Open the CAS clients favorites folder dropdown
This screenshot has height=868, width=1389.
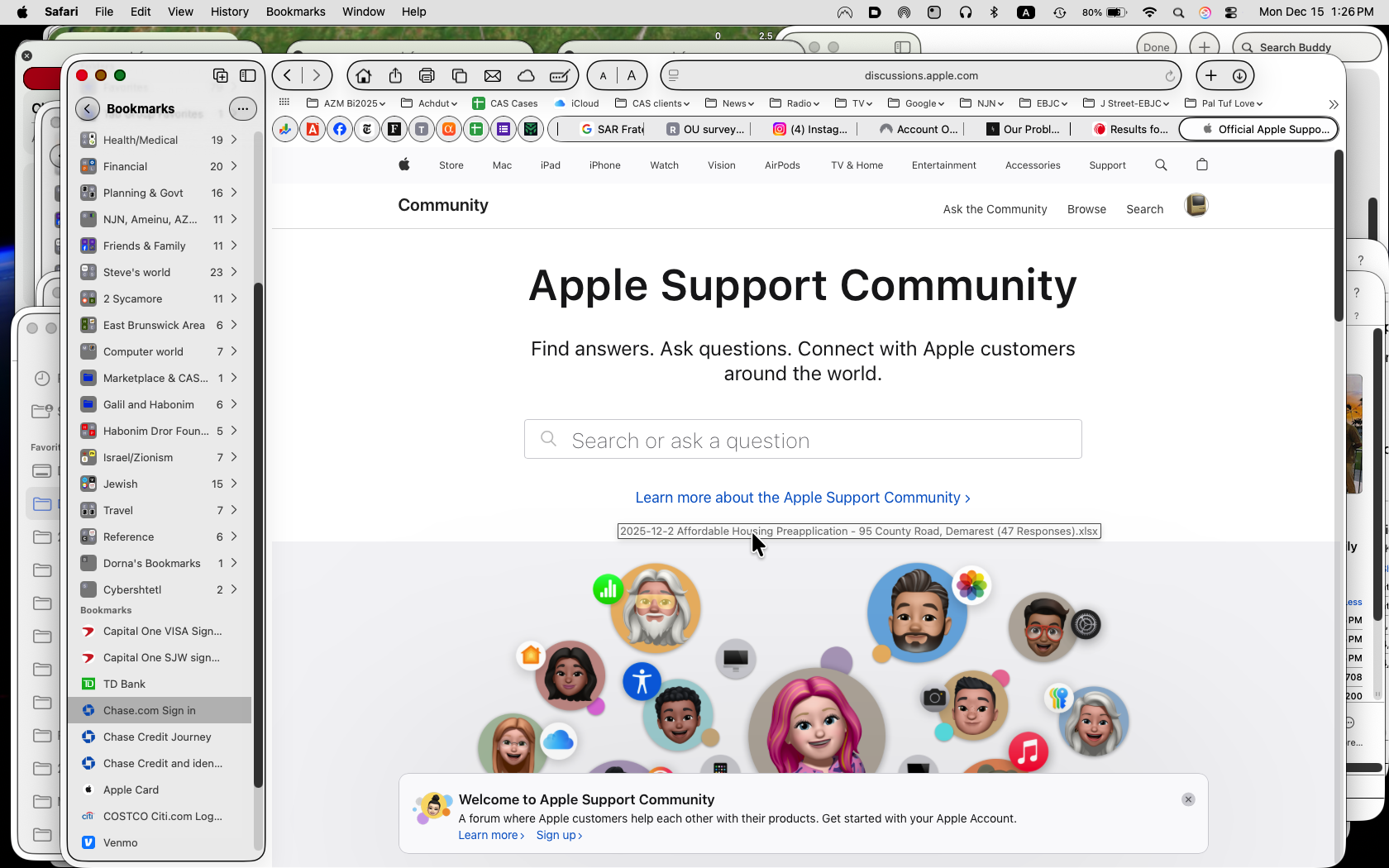click(x=652, y=103)
